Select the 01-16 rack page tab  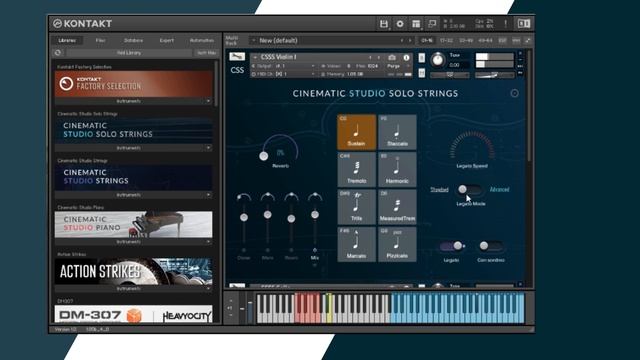tap(427, 40)
